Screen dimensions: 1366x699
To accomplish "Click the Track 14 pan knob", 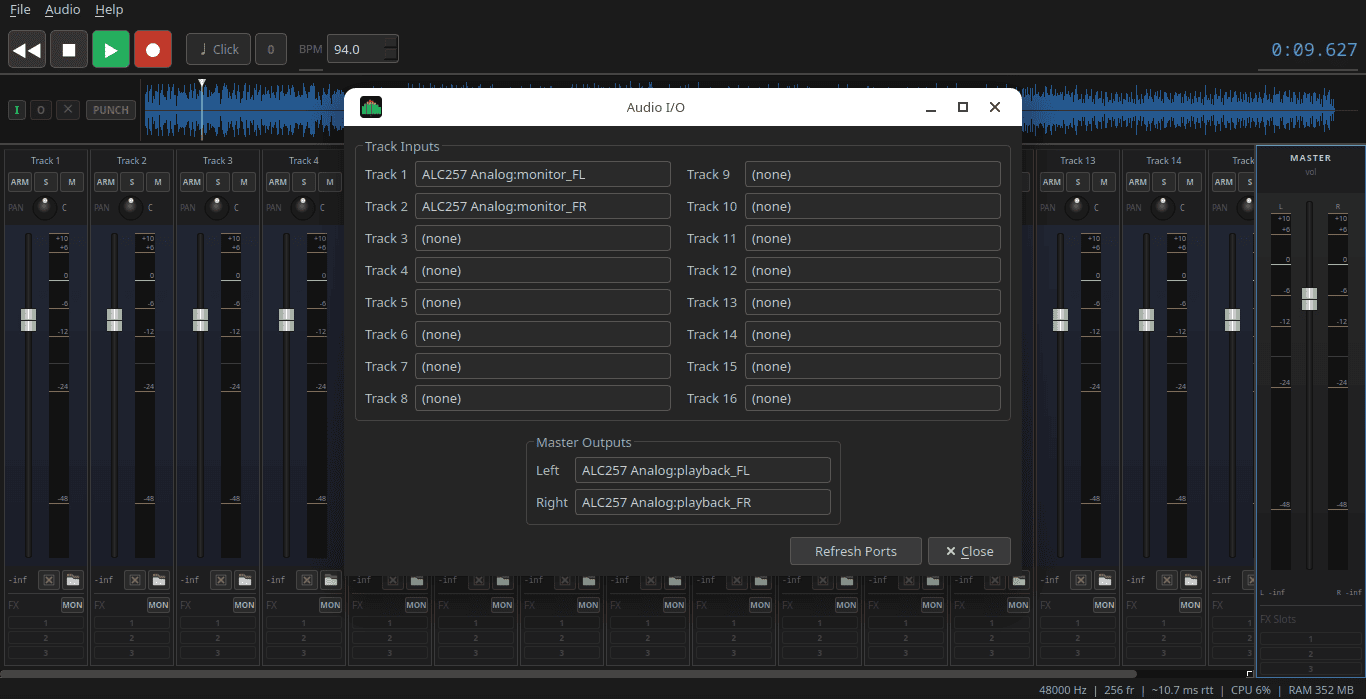I will pos(1162,208).
